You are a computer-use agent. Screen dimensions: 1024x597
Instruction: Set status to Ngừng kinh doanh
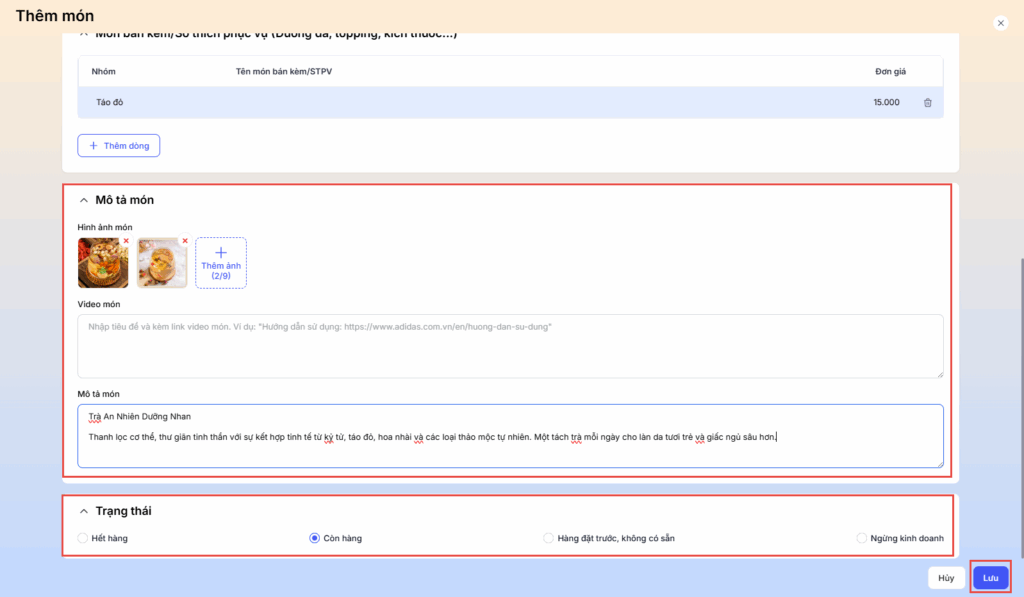click(x=862, y=538)
